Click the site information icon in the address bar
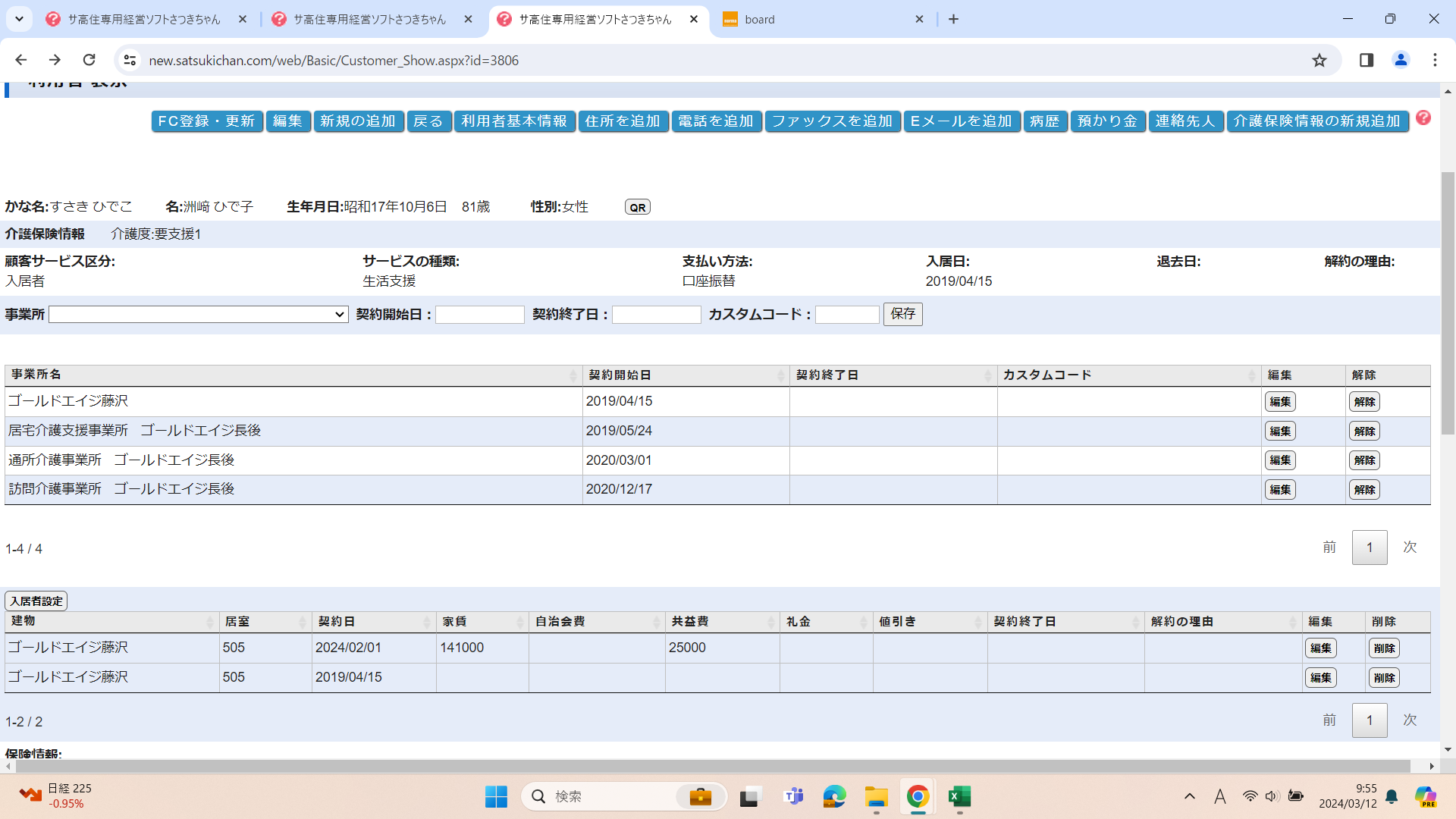The image size is (1456, 819). point(130,60)
